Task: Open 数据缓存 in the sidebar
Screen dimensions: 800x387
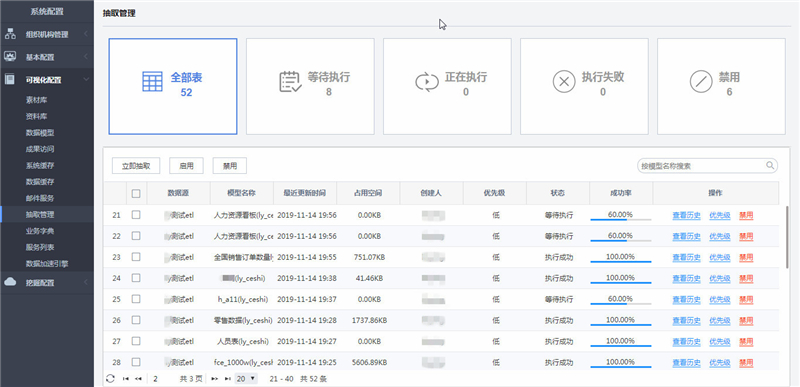Action: pos(40,182)
